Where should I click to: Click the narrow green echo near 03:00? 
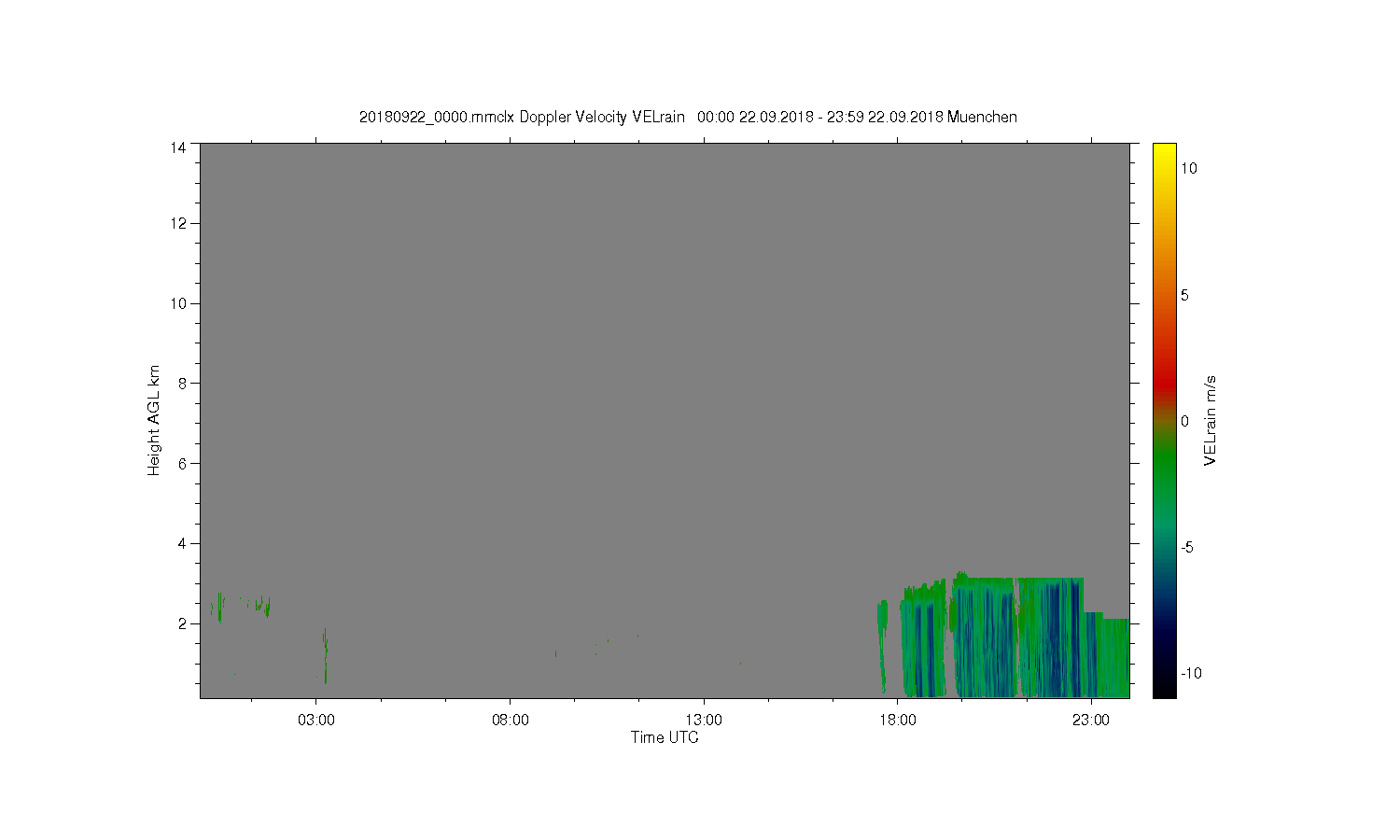(x=325, y=656)
